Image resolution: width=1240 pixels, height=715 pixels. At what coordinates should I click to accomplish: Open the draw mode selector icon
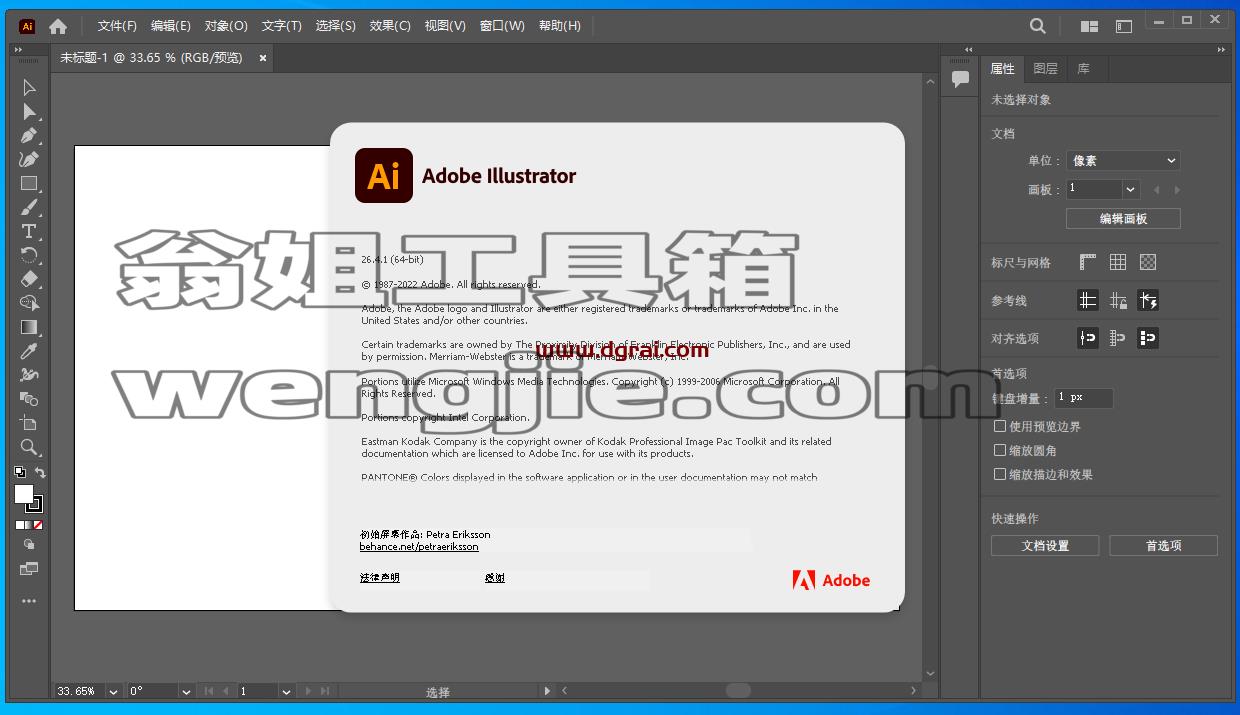(x=29, y=545)
